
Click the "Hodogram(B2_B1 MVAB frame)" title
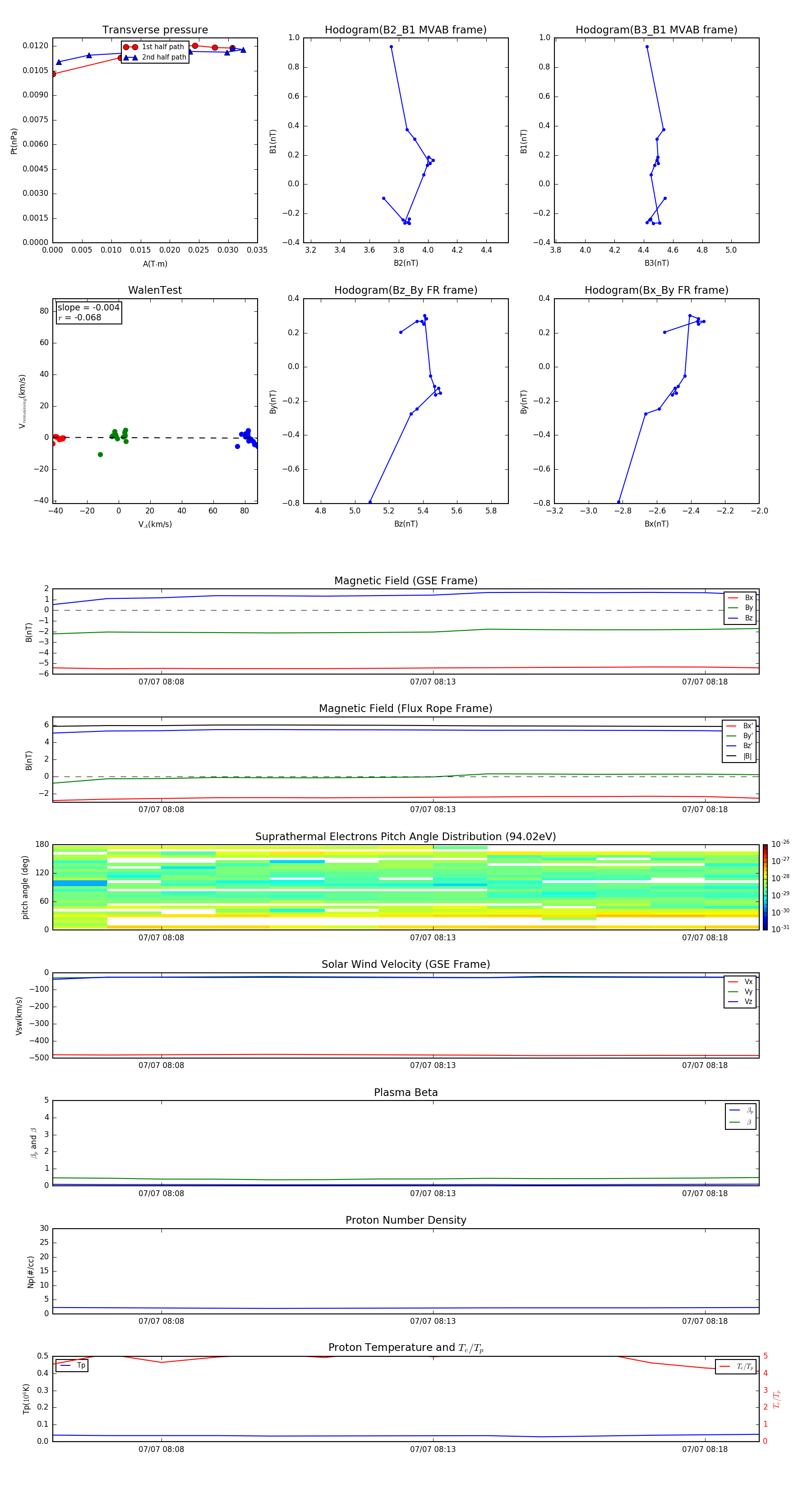(406, 30)
